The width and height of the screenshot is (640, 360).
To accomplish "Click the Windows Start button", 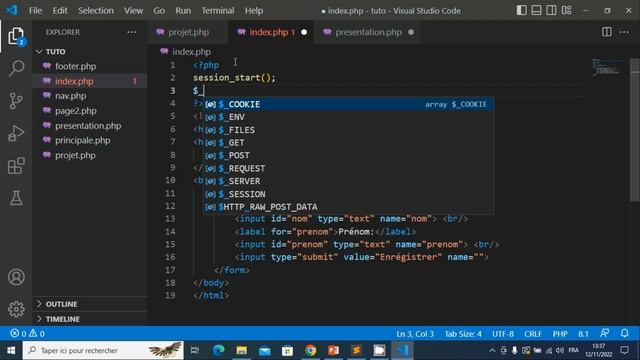I will [11, 350].
